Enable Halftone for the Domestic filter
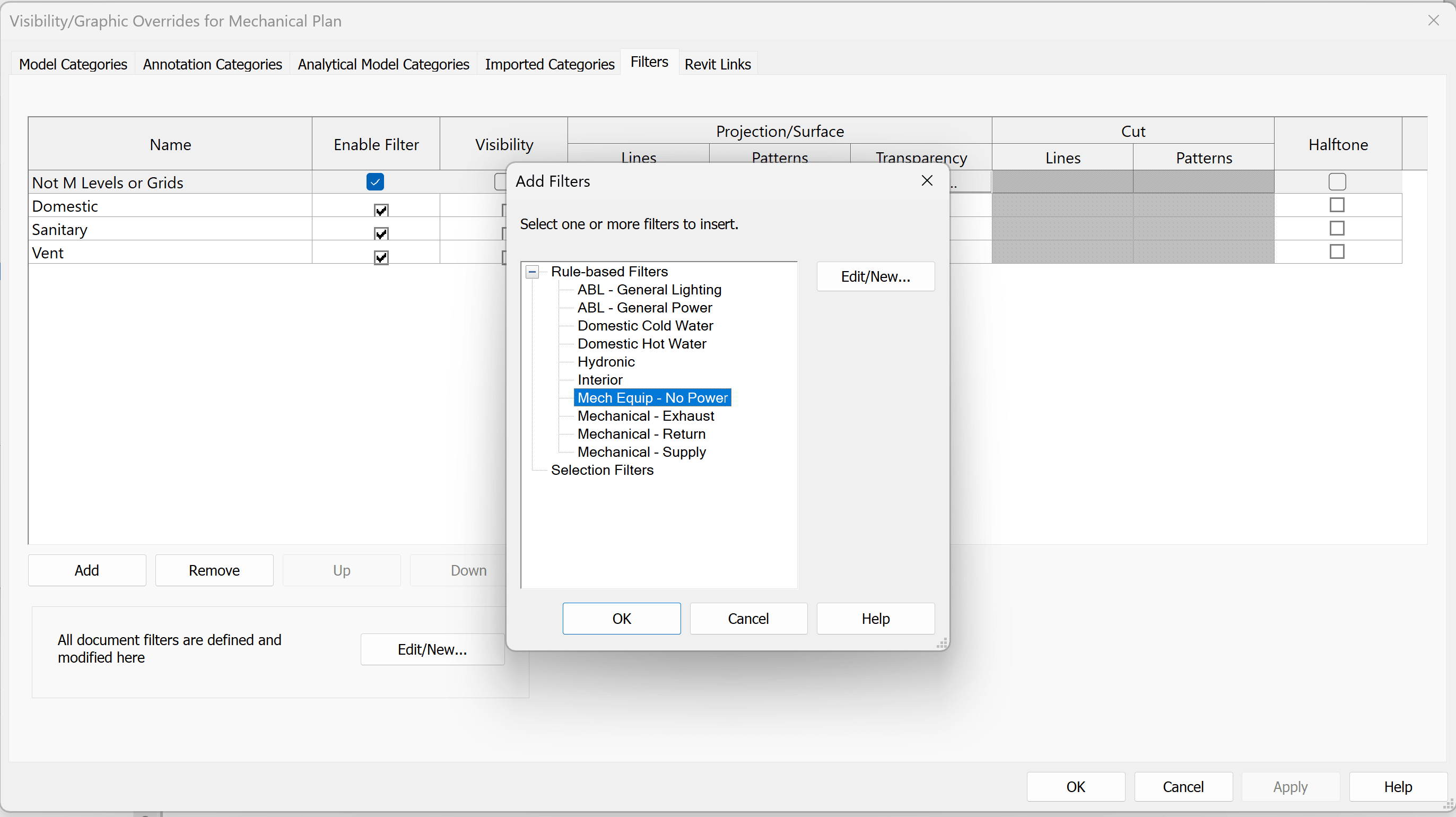 click(1337, 205)
